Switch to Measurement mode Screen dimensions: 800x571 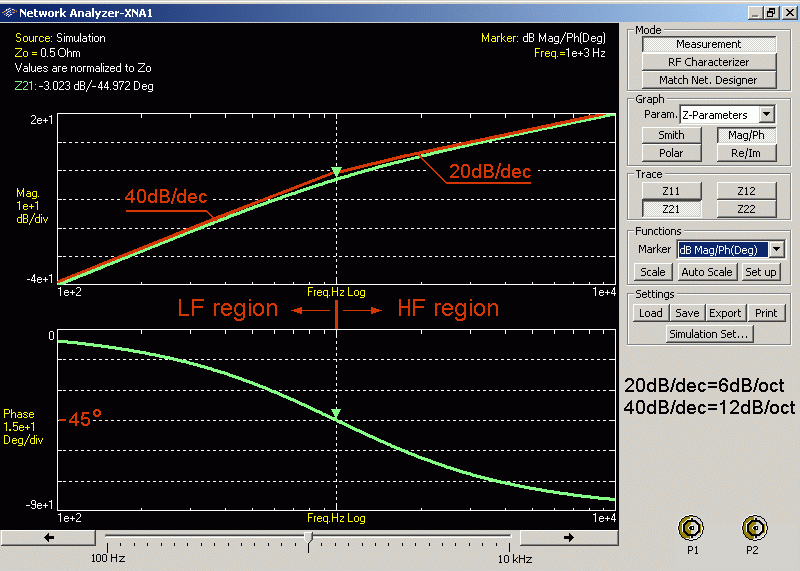(708, 44)
